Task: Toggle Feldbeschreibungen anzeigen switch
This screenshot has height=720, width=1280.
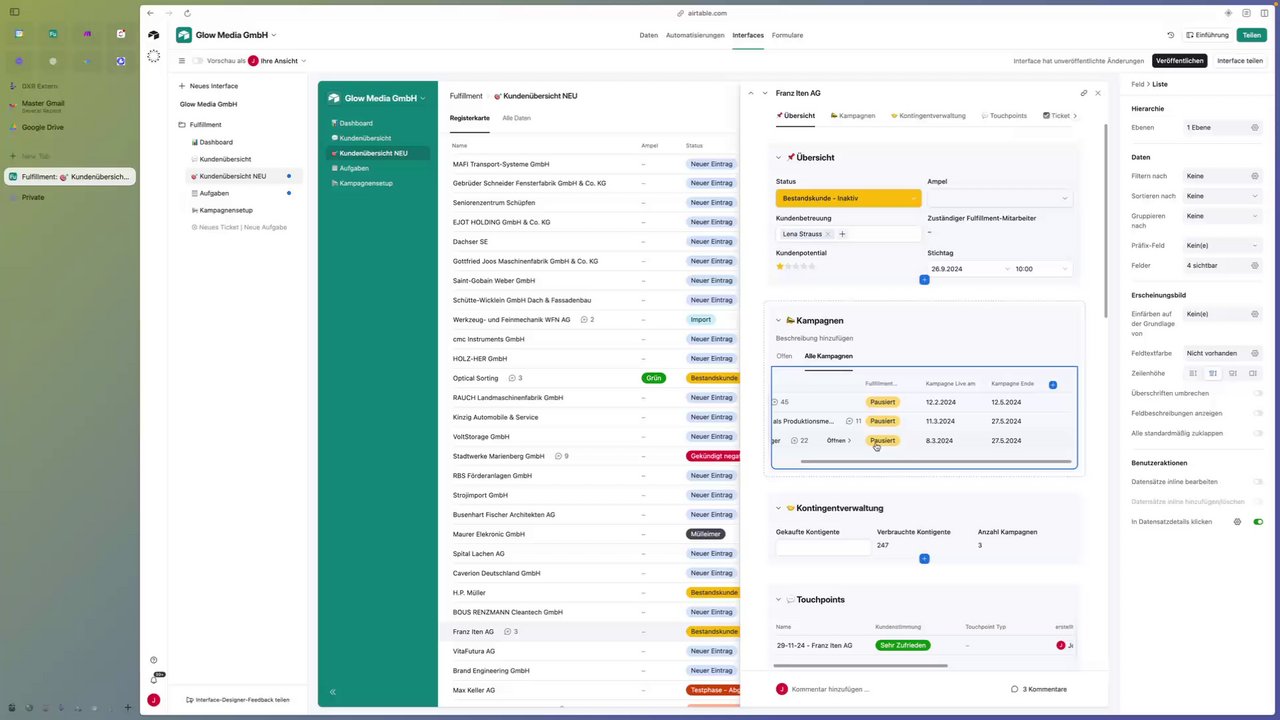Action: click(x=1258, y=413)
